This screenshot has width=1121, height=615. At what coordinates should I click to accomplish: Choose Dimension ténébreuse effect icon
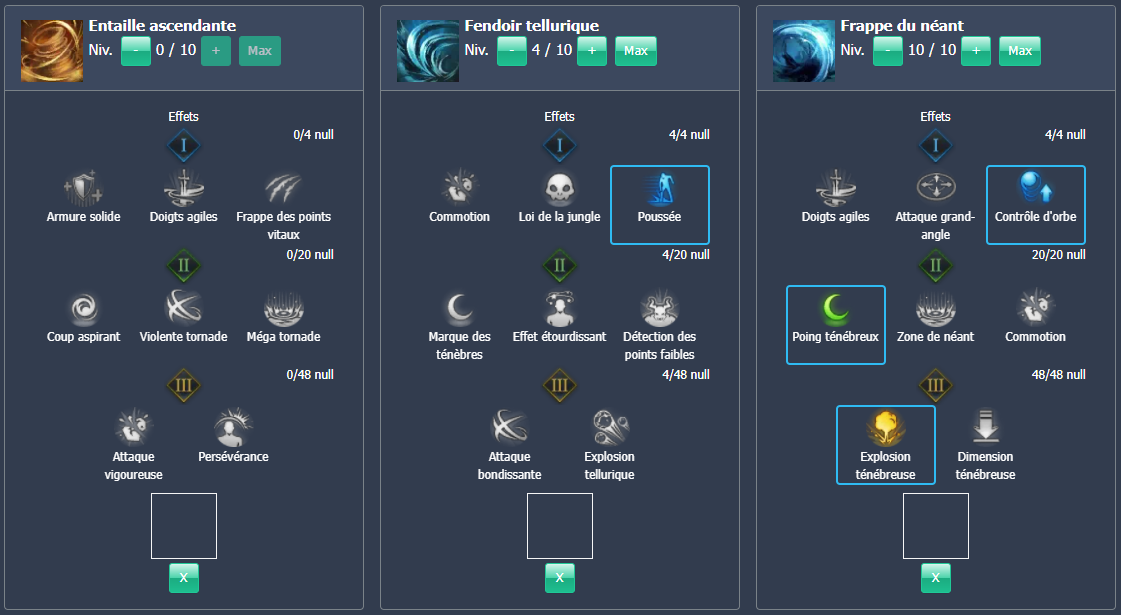click(x=985, y=428)
